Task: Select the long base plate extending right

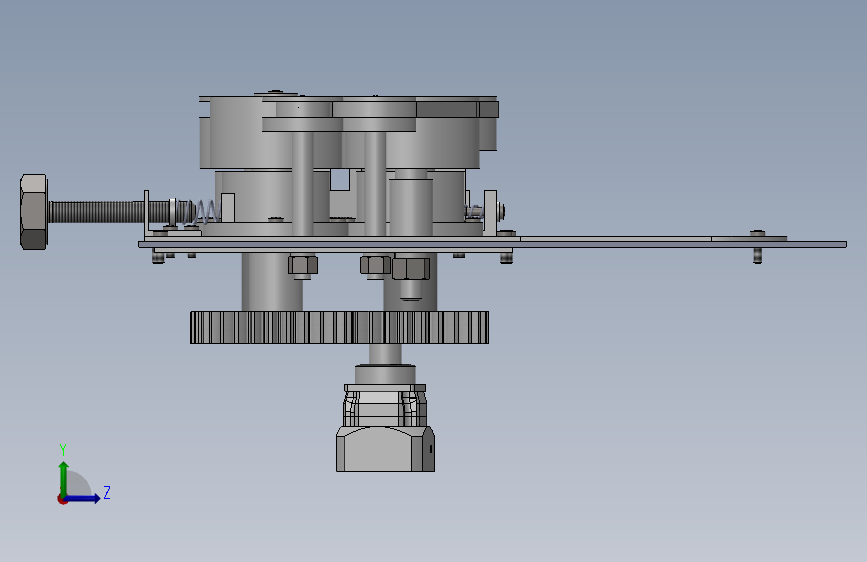Action: coord(492,244)
